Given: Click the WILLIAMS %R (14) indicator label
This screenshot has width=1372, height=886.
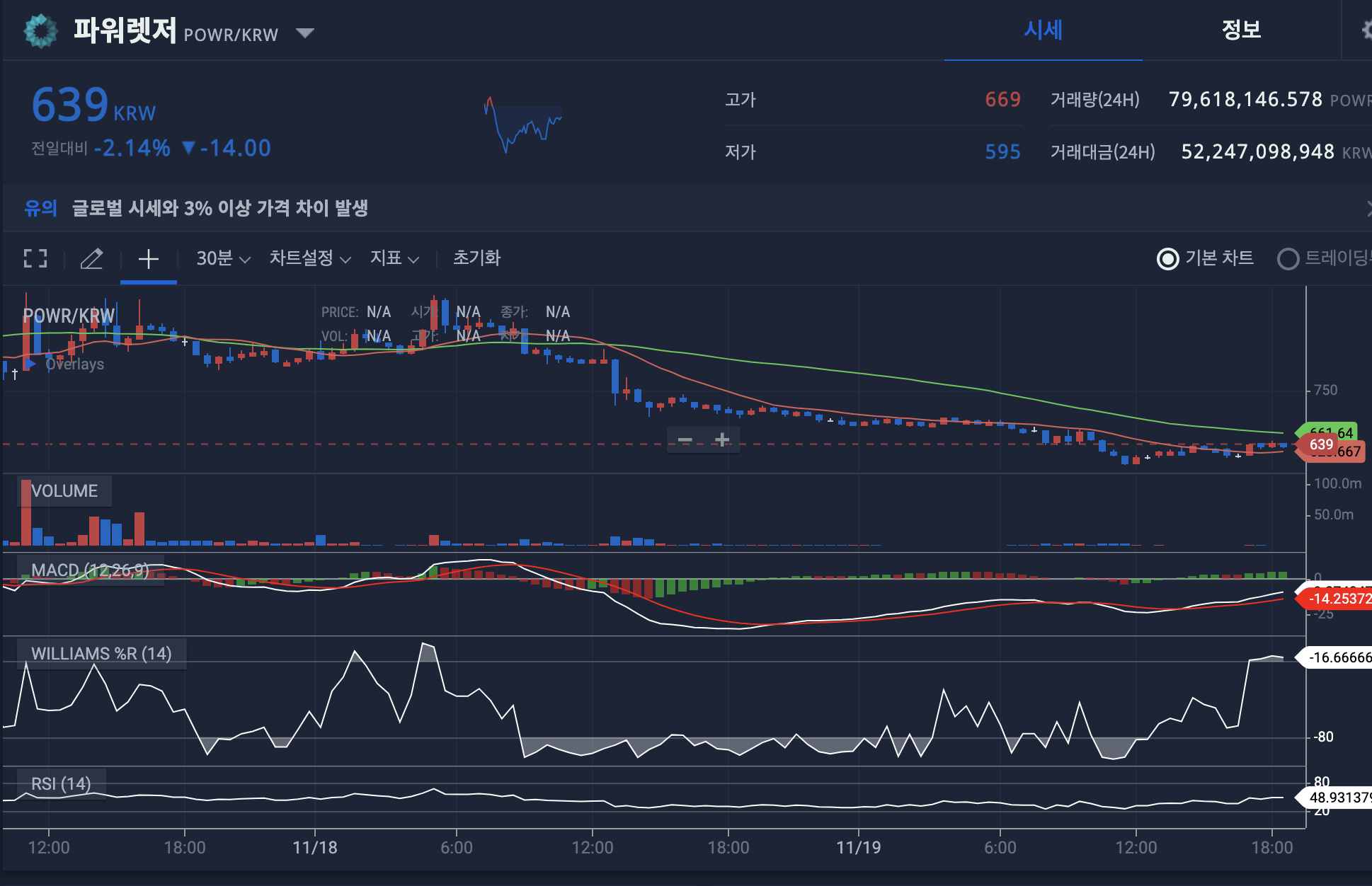Looking at the screenshot, I should pos(101,653).
